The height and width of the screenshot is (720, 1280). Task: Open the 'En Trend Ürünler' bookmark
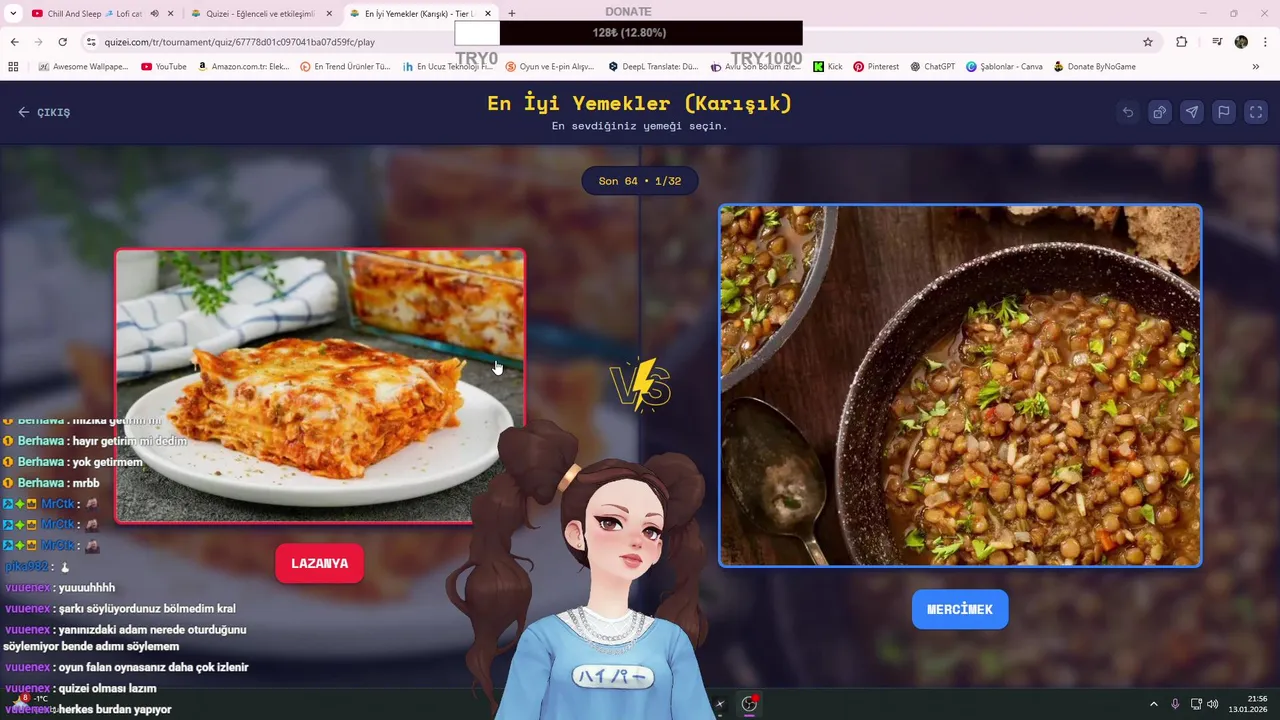pyautogui.click(x=346, y=67)
